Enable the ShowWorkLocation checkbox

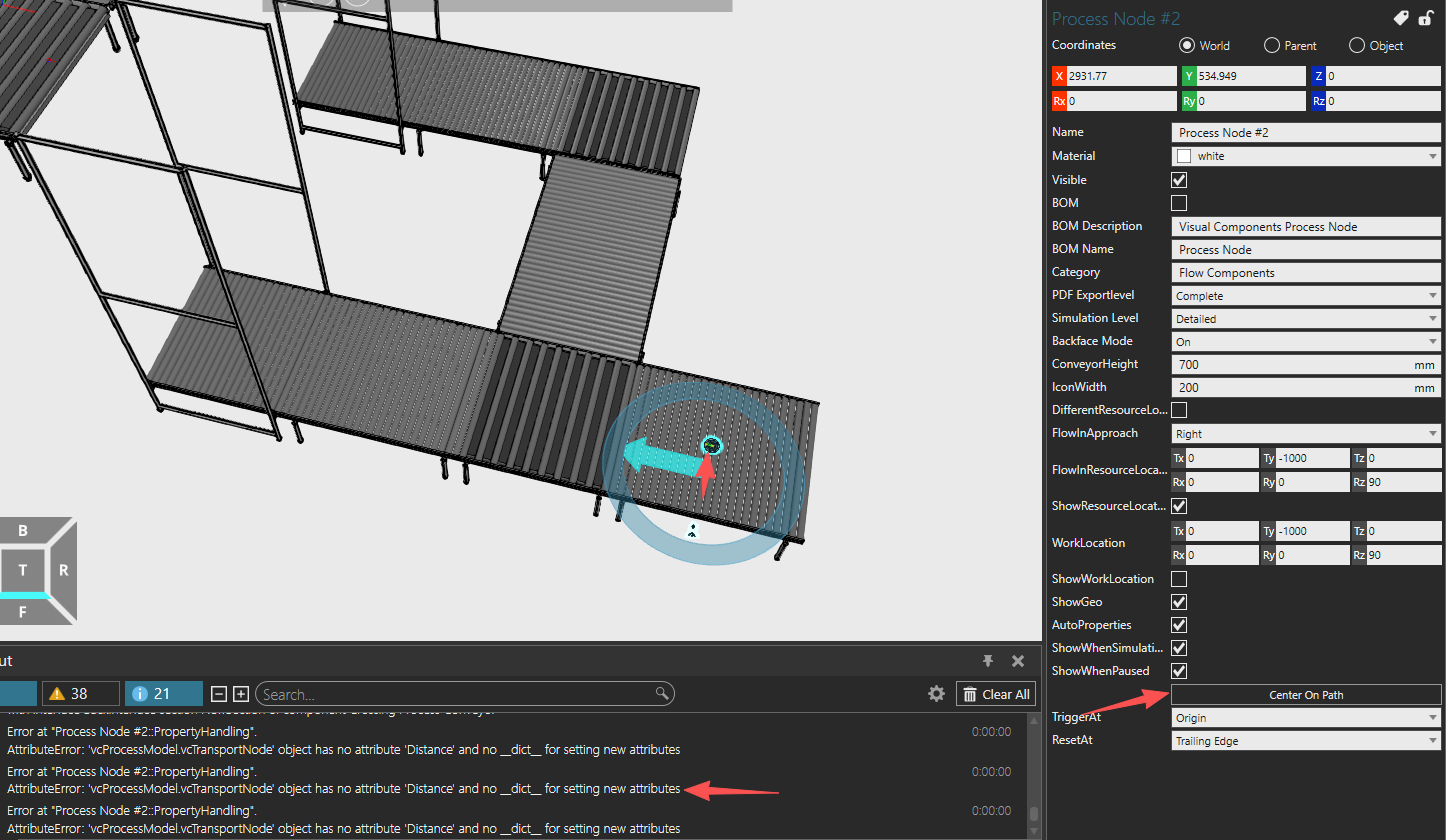(x=1179, y=579)
